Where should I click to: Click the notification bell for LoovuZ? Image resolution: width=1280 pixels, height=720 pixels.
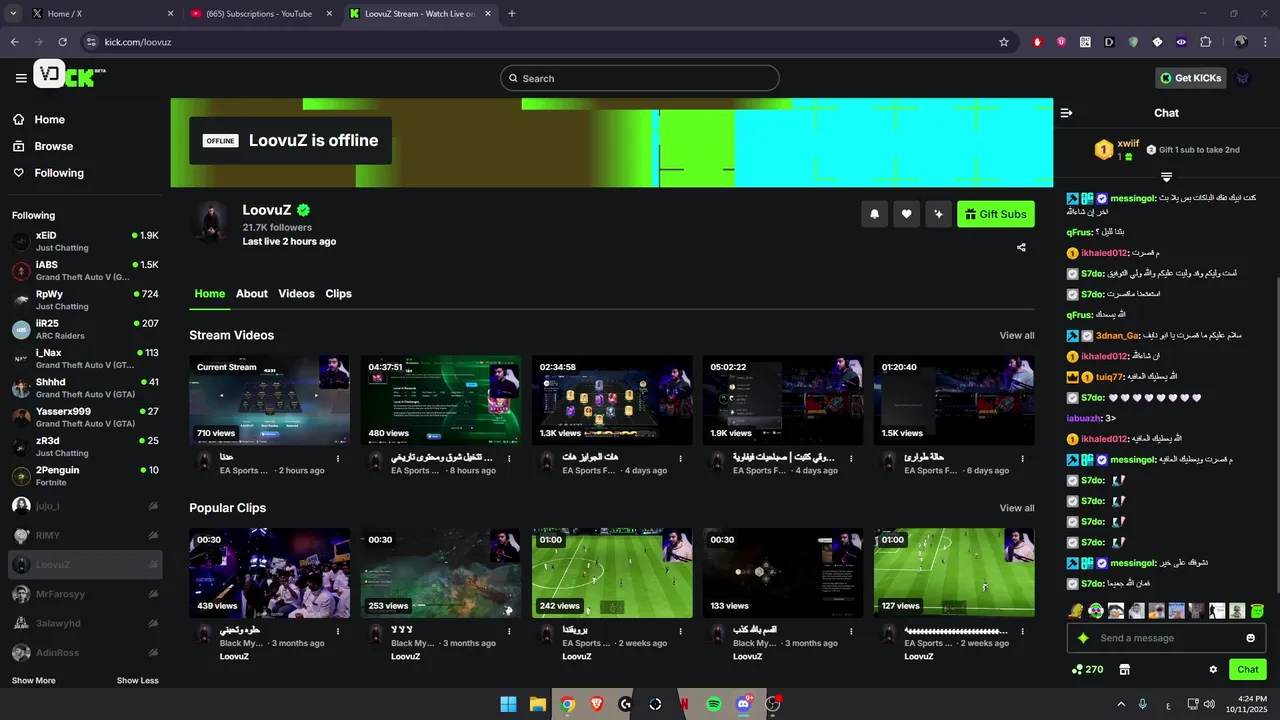click(874, 214)
